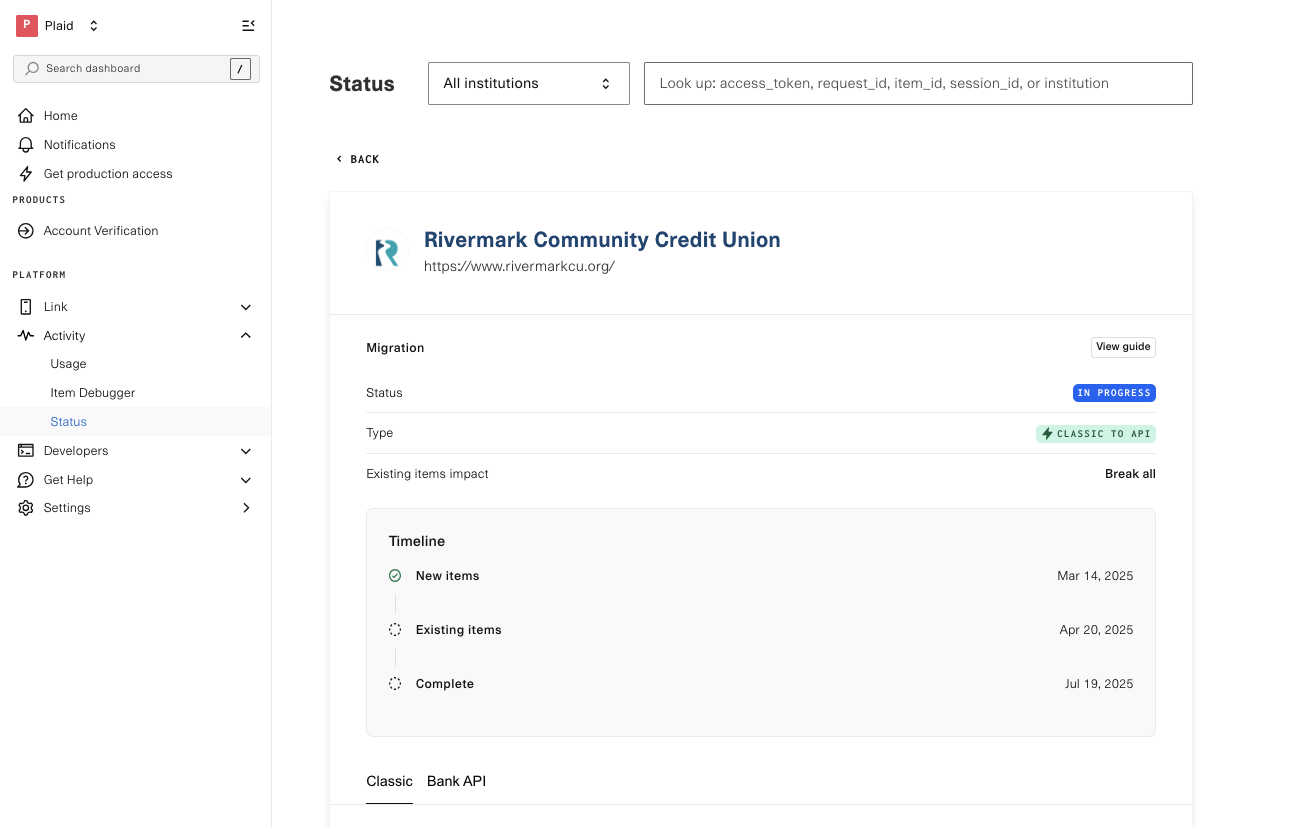
Task: Click the 'Mar 14, 2025' date
Action: point(1095,576)
